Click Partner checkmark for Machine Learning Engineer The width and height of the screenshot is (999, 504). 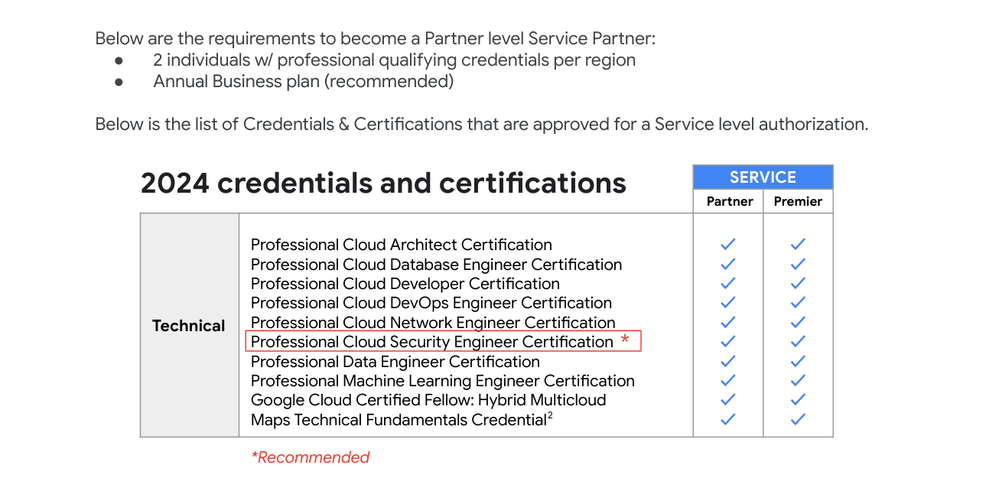728,380
